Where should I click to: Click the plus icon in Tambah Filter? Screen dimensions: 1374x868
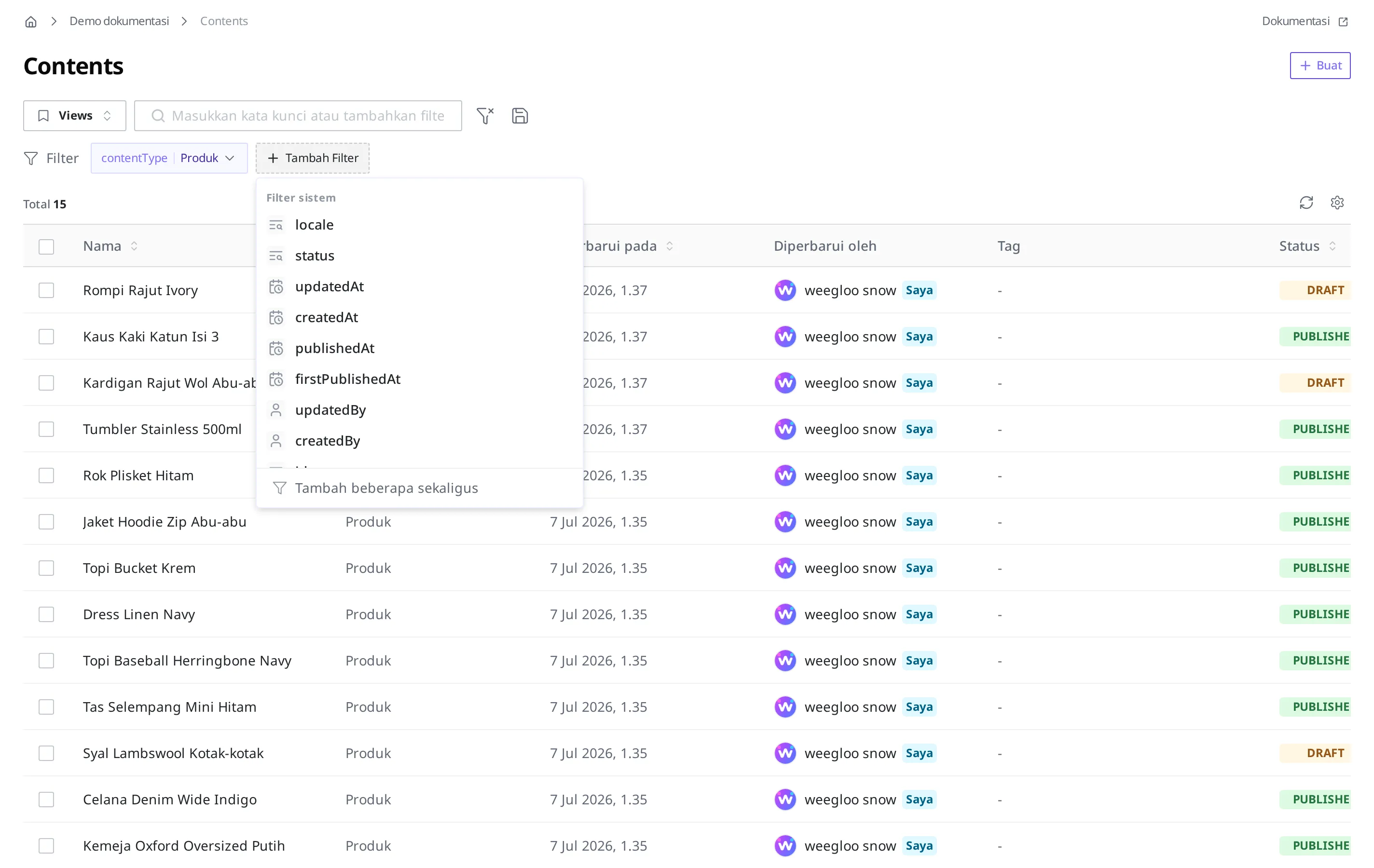[274, 158]
